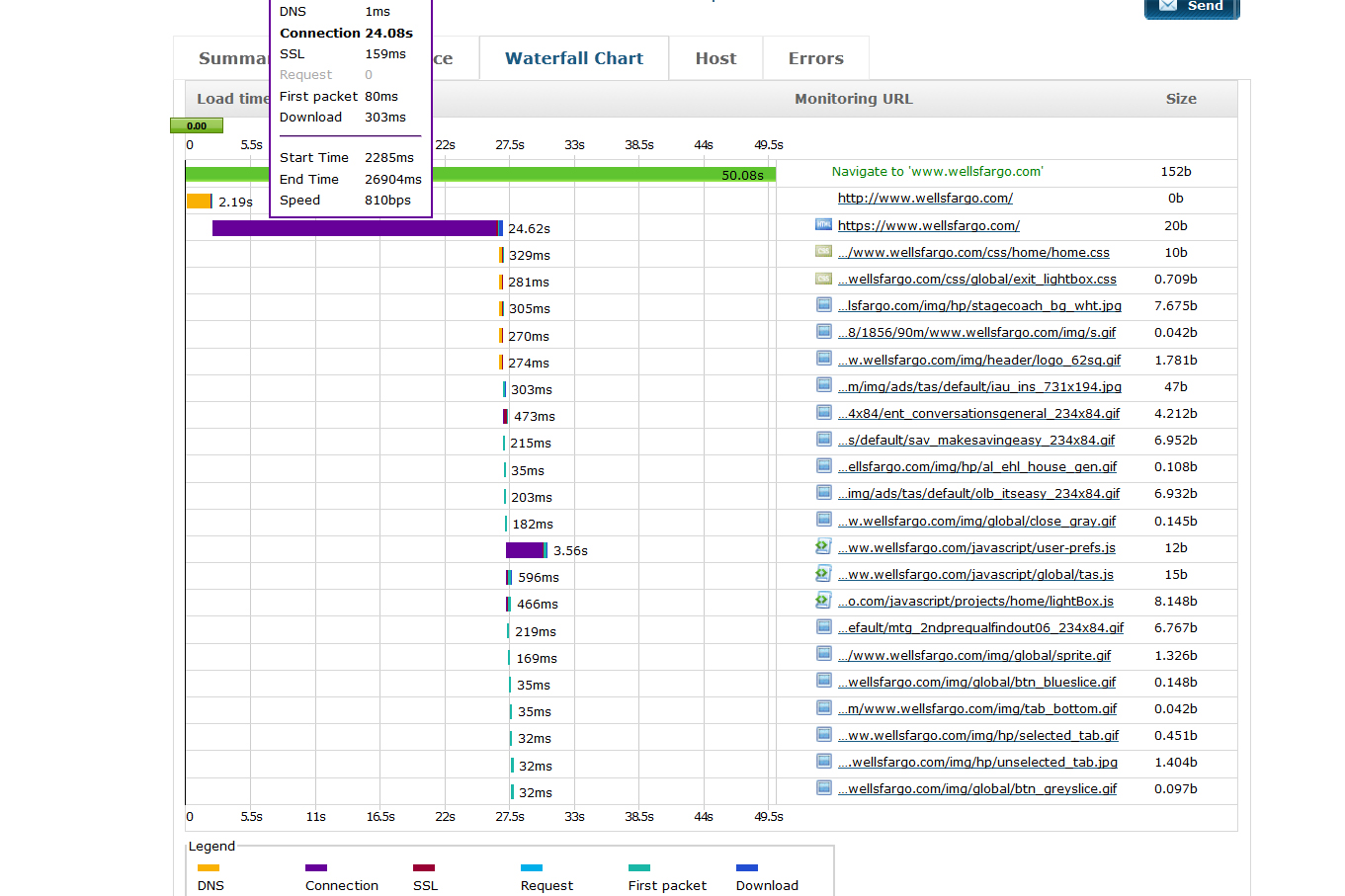
Task: Click the image icon beside ent_conversationsgeneral_234x84.gif
Action: pos(823,412)
